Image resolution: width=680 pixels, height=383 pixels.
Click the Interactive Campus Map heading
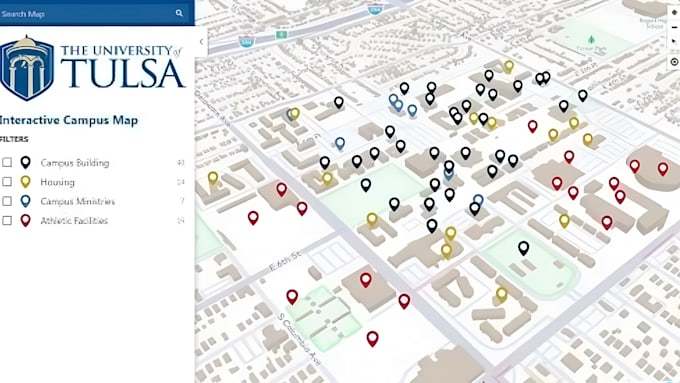click(x=69, y=120)
